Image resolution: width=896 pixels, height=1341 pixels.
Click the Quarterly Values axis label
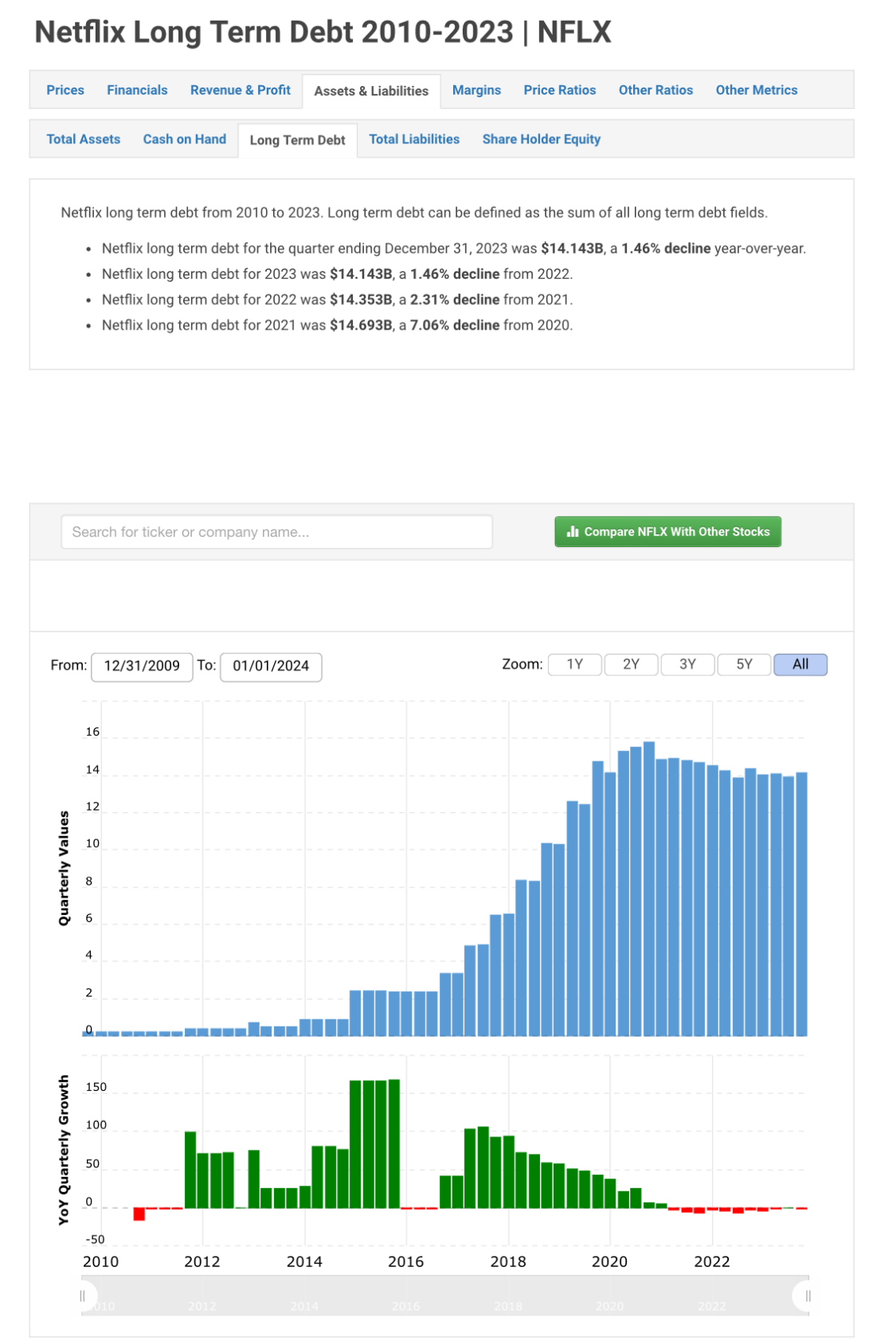pyautogui.click(x=65, y=869)
